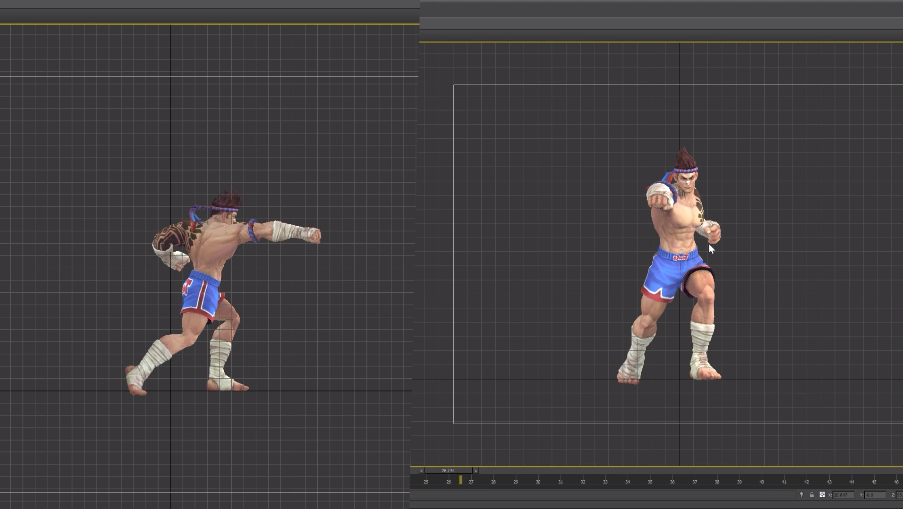This screenshot has height=509, width=903.
Task: Toggle the Selection Lock padlock icon
Action: point(811,495)
